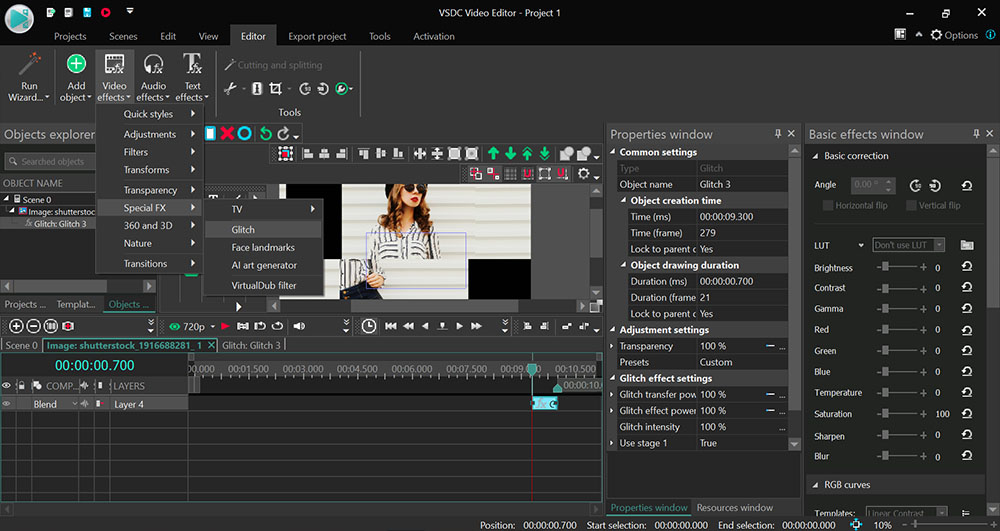Select the crop tool icon

coord(276,89)
